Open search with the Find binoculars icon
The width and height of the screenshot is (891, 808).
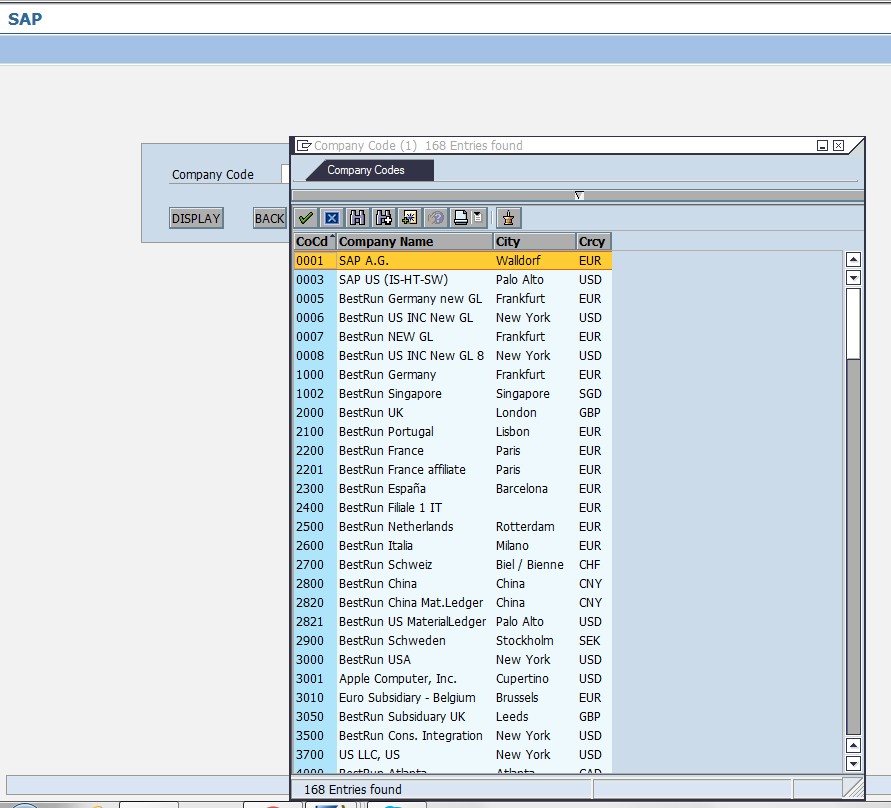pyautogui.click(x=358, y=217)
